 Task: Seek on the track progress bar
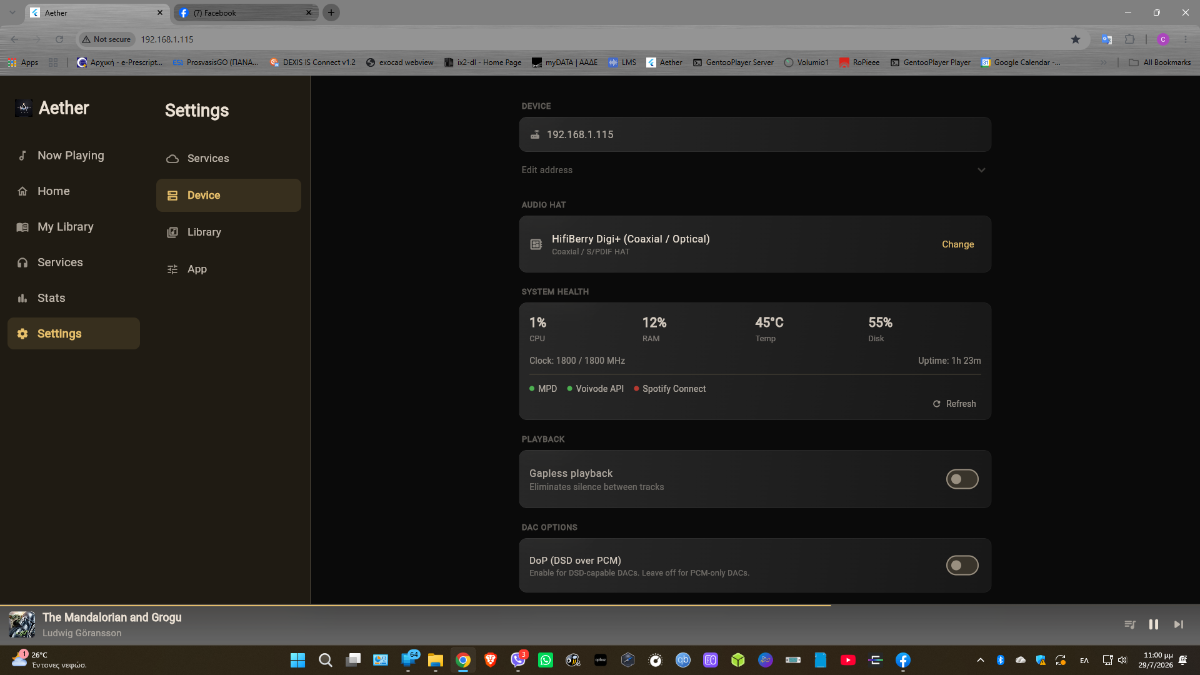click(x=600, y=605)
